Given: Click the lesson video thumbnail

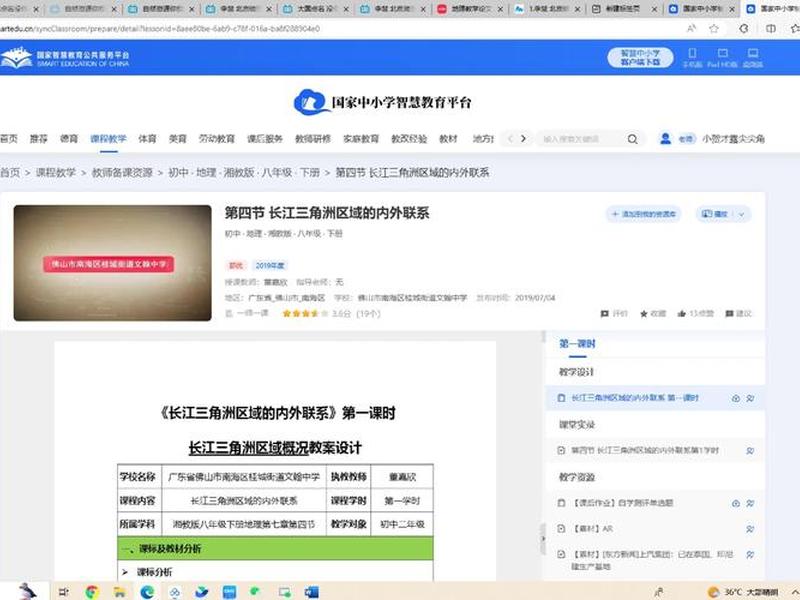Looking at the screenshot, I should (x=113, y=263).
